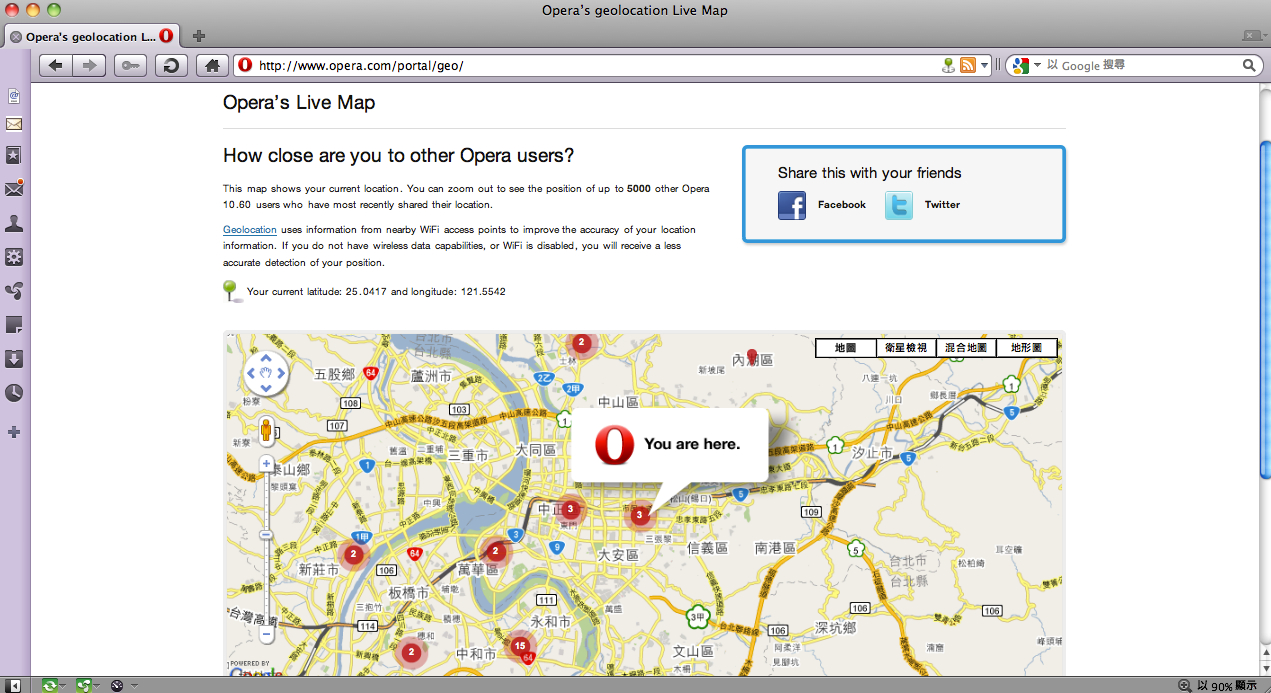Add a panel with sidebar plus icon
The image size is (1271, 693).
14,432
